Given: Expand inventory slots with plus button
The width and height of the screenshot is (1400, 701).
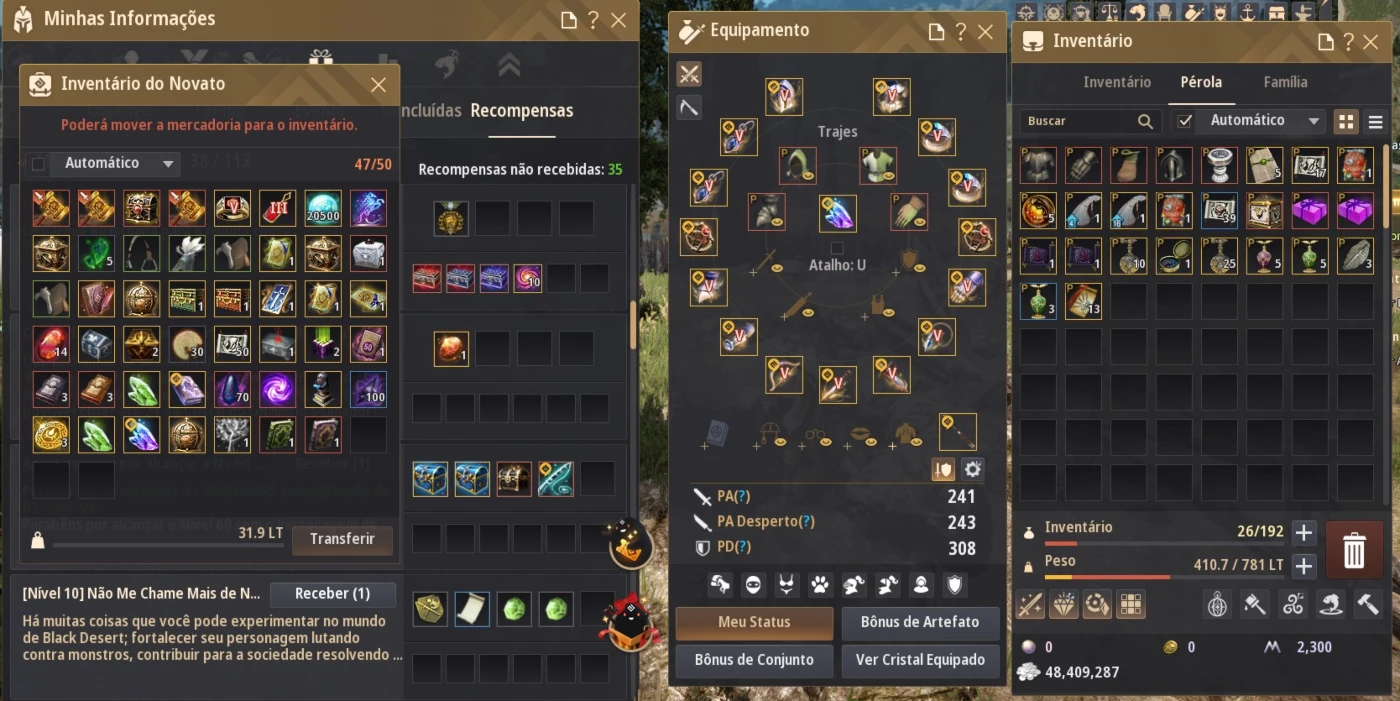Looking at the screenshot, I should click(1304, 533).
